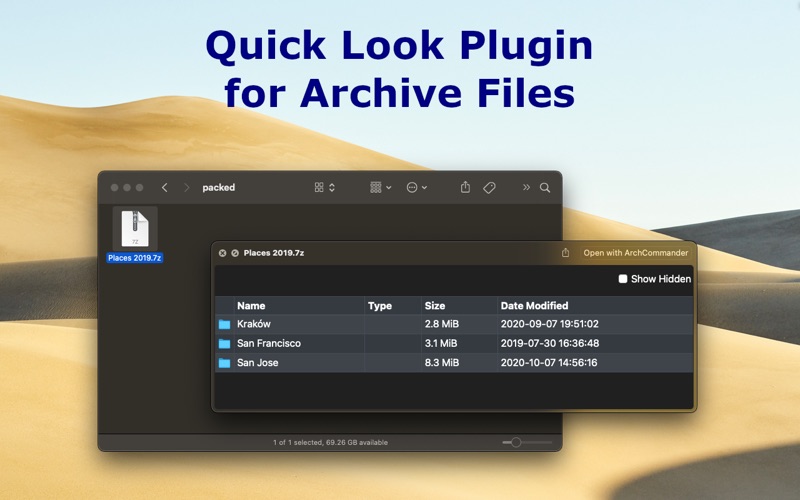Sort by Size column header
This screenshot has height=500, width=800.
tap(459, 306)
